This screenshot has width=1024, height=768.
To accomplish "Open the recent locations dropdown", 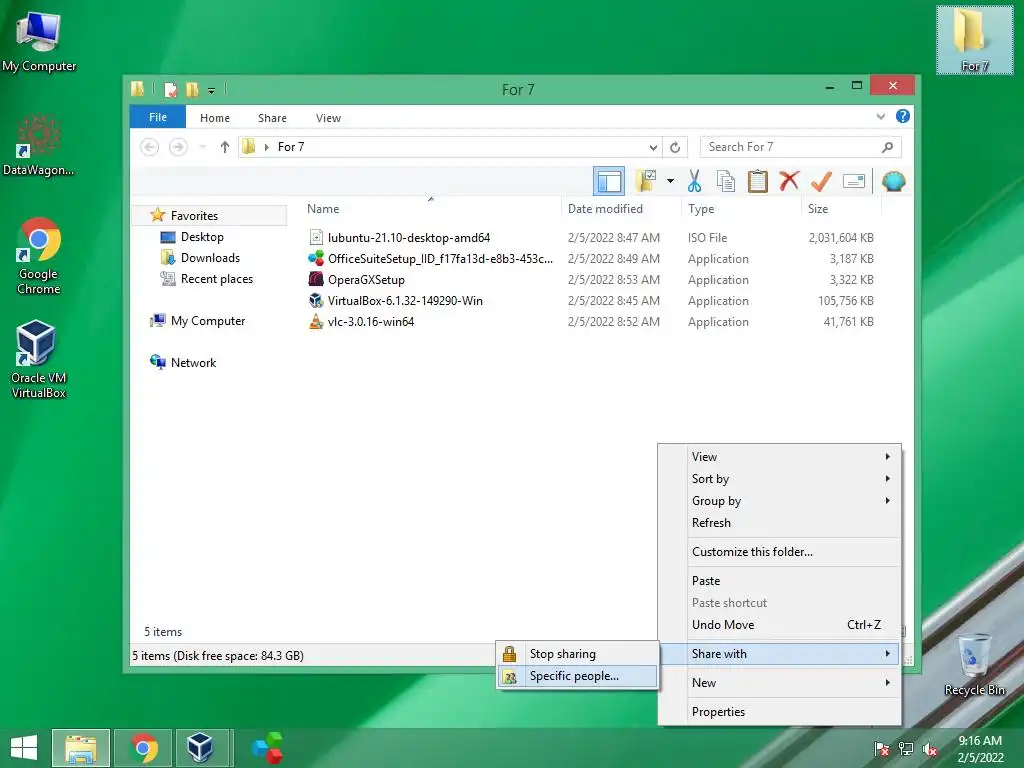I will 202,147.
